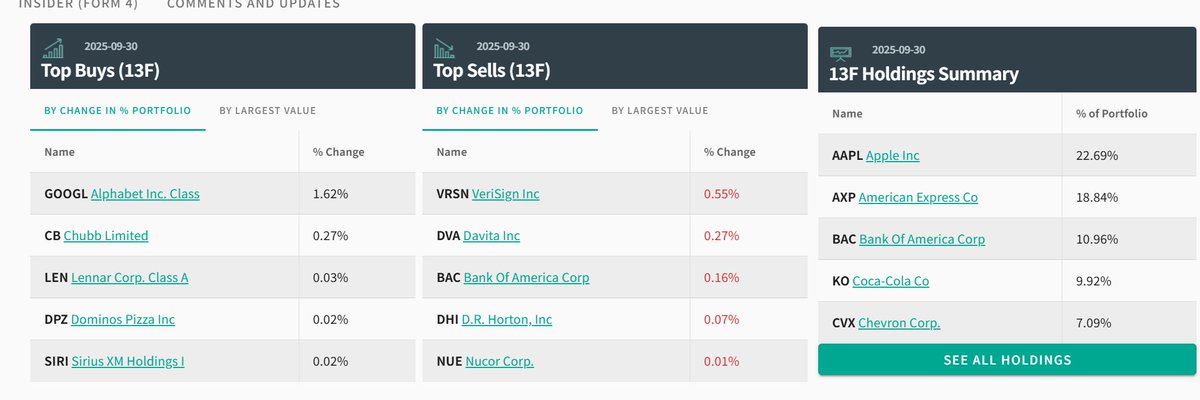Select Top Buys By Change in % Portfolio tab
This screenshot has width=1200, height=400.
[x=118, y=111]
